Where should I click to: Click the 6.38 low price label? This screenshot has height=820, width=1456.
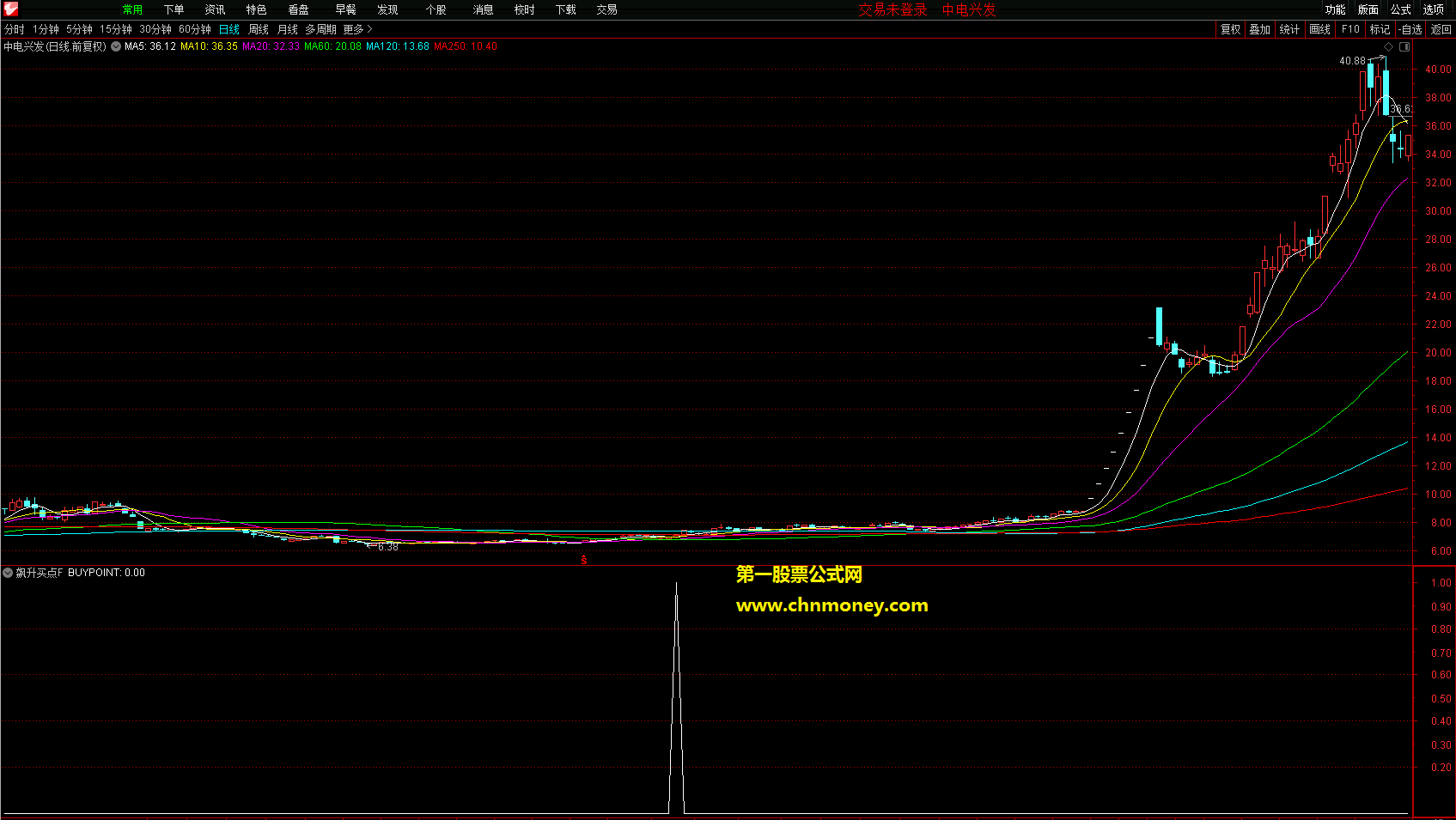point(388,547)
